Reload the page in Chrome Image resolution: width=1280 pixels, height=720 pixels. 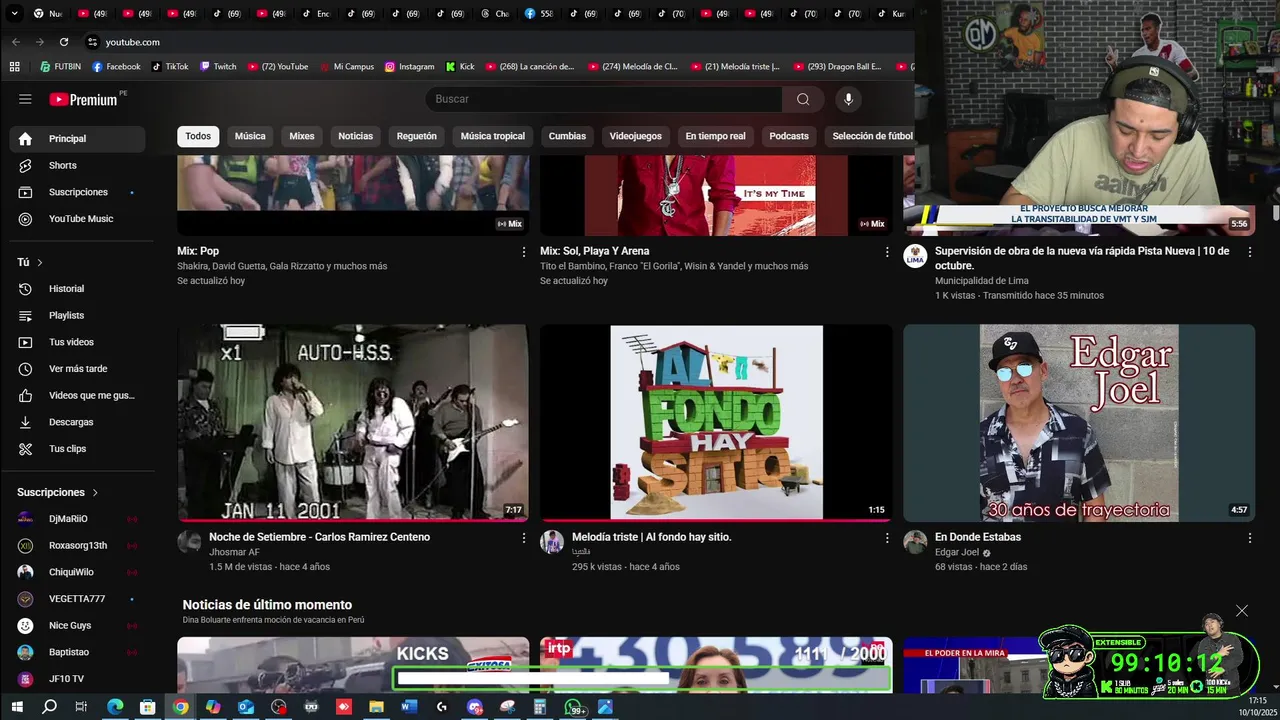pos(64,42)
